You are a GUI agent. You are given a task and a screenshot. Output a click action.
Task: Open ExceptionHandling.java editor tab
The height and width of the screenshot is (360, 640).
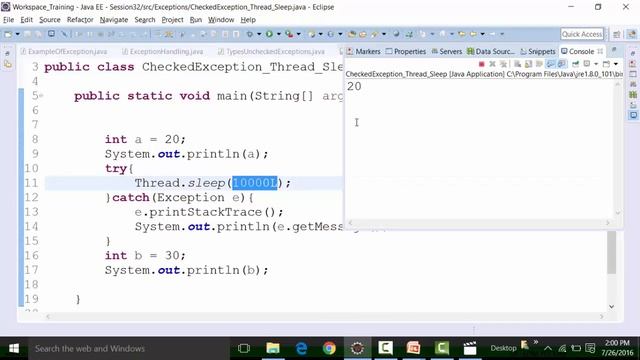pos(162,51)
